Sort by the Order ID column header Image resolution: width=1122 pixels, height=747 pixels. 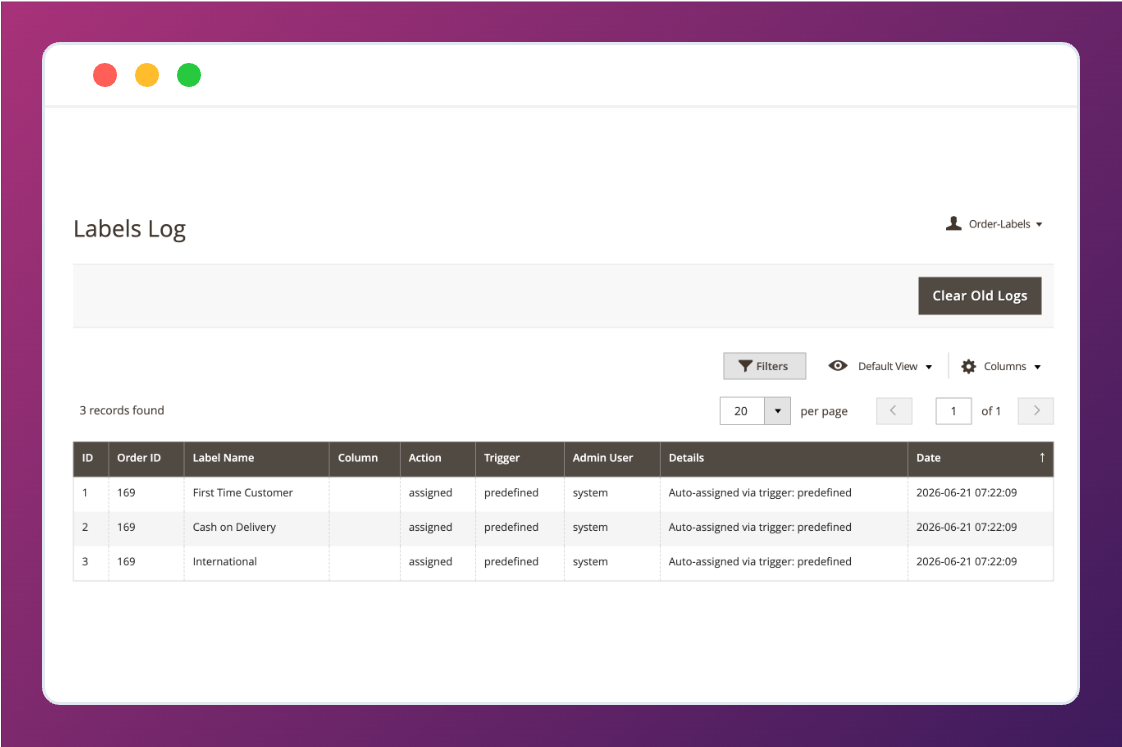[146, 458]
